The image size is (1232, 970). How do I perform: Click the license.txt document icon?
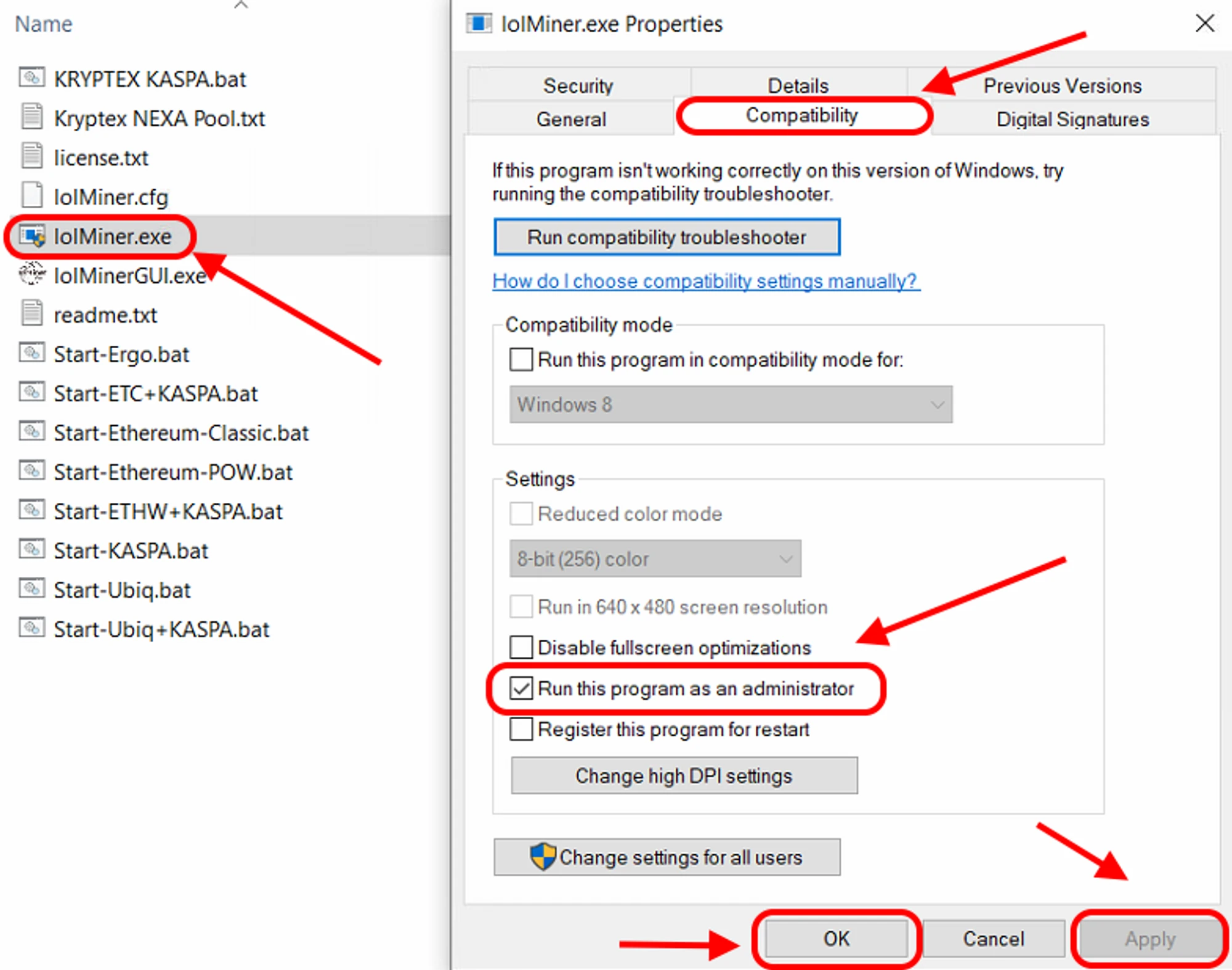tap(32, 157)
